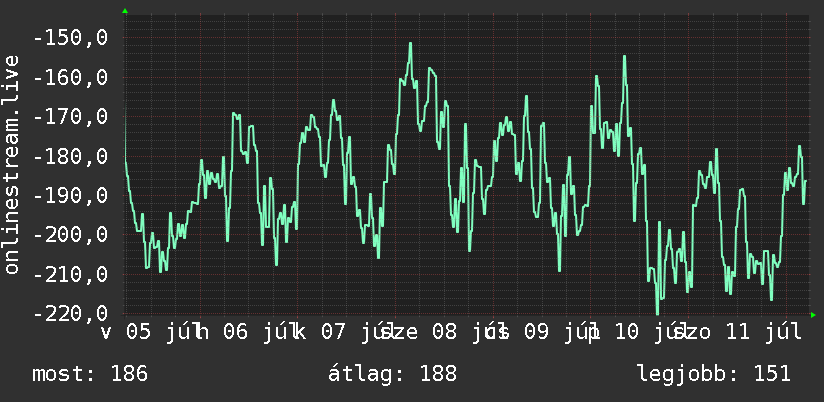Viewport: 824px width, 402px height.
Task: Click the 'most: 186' current value text
Action: coord(90,374)
